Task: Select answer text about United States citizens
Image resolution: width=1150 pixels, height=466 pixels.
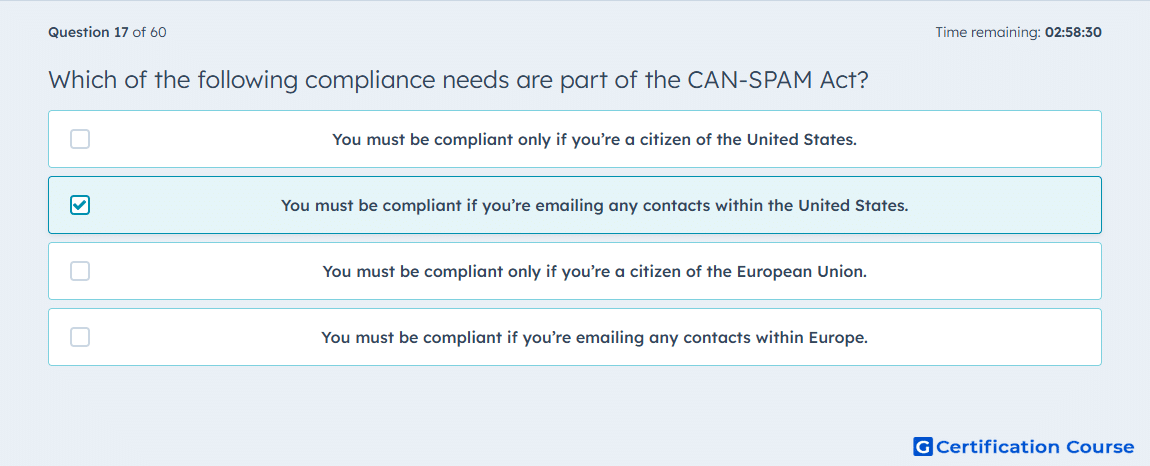Action: tap(594, 139)
